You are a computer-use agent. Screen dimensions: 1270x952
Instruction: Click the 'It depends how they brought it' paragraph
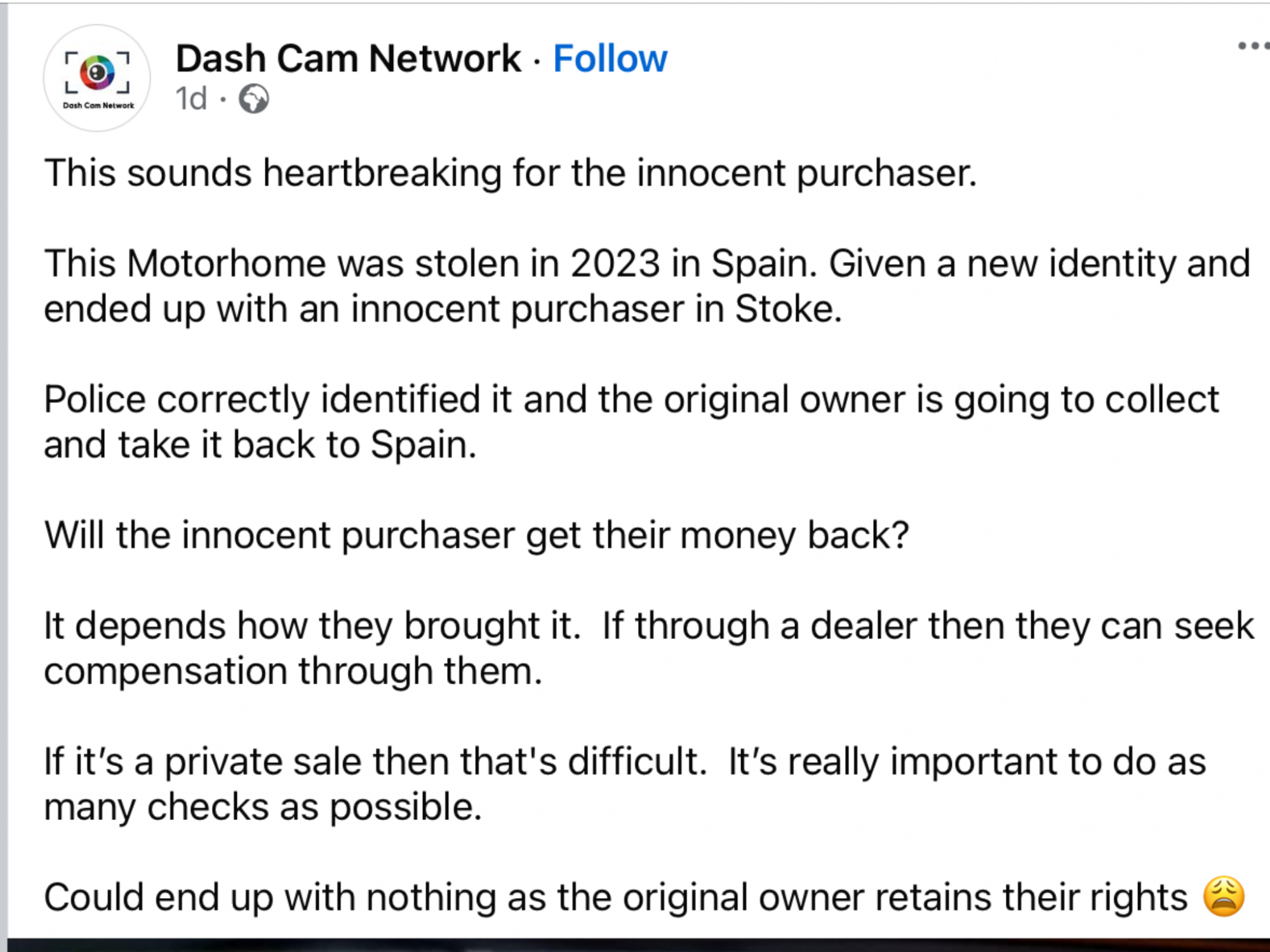tap(649, 648)
